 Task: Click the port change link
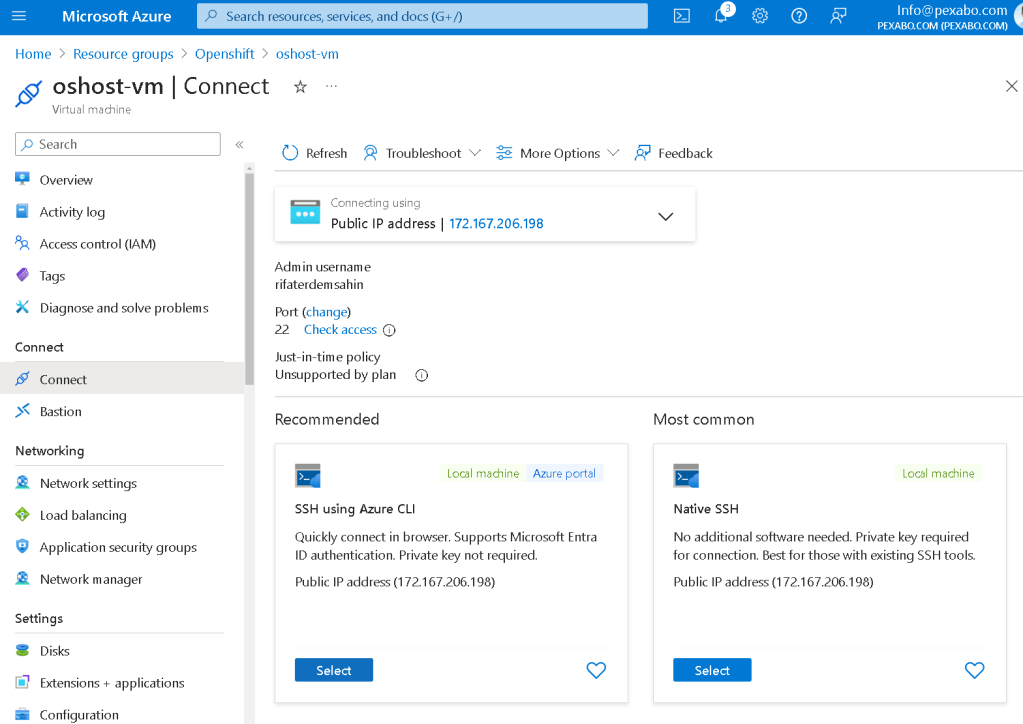point(326,312)
